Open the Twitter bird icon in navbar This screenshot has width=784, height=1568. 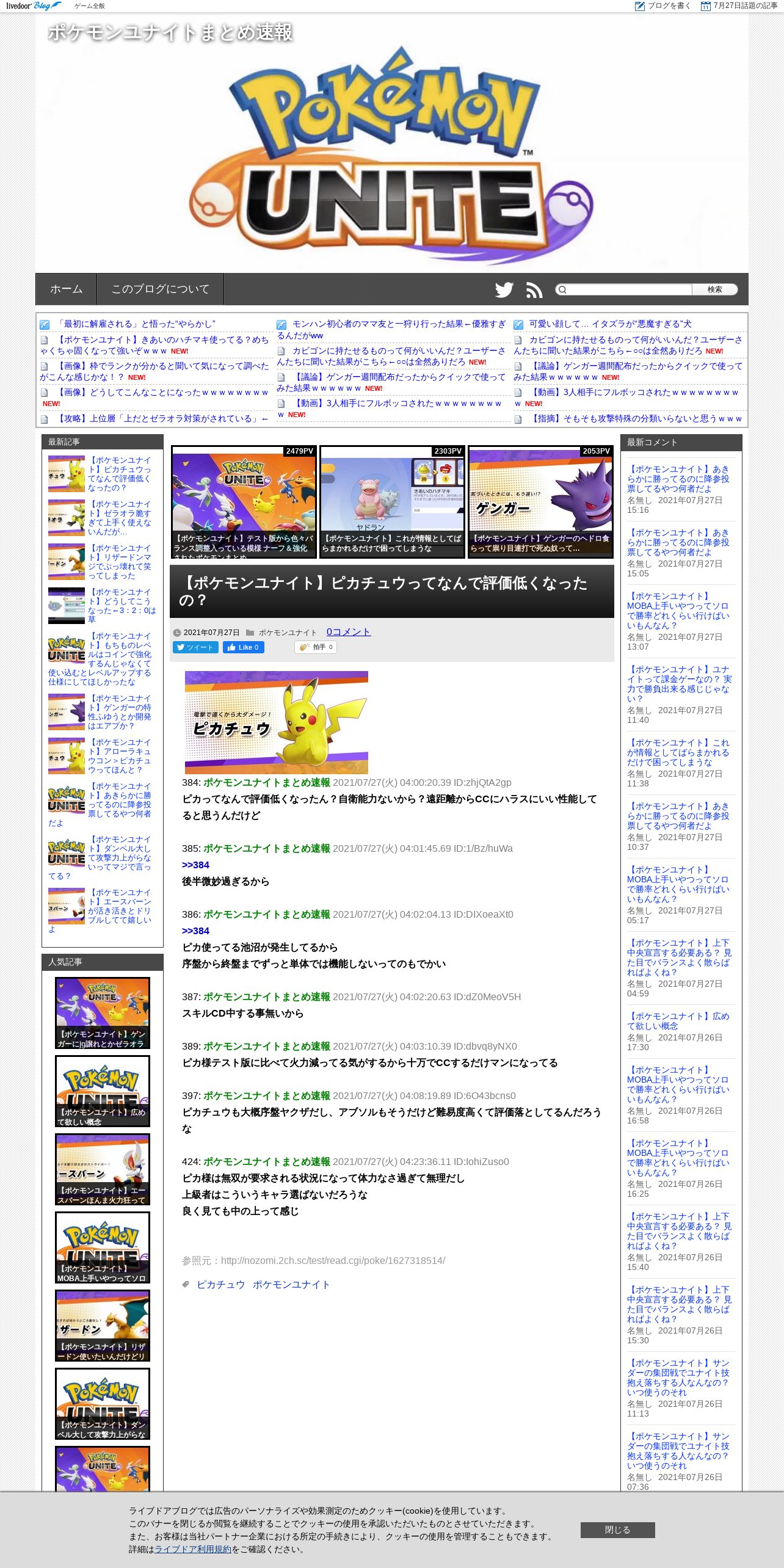click(504, 289)
